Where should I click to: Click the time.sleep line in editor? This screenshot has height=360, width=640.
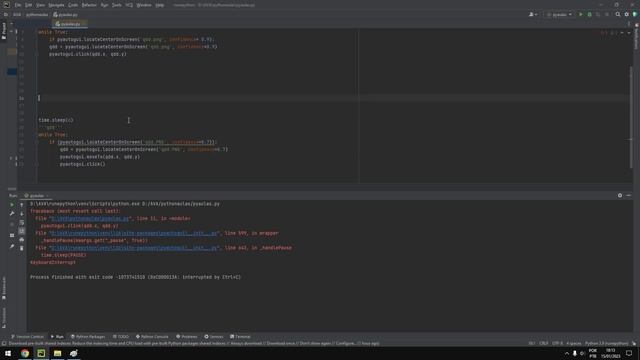point(56,120)
